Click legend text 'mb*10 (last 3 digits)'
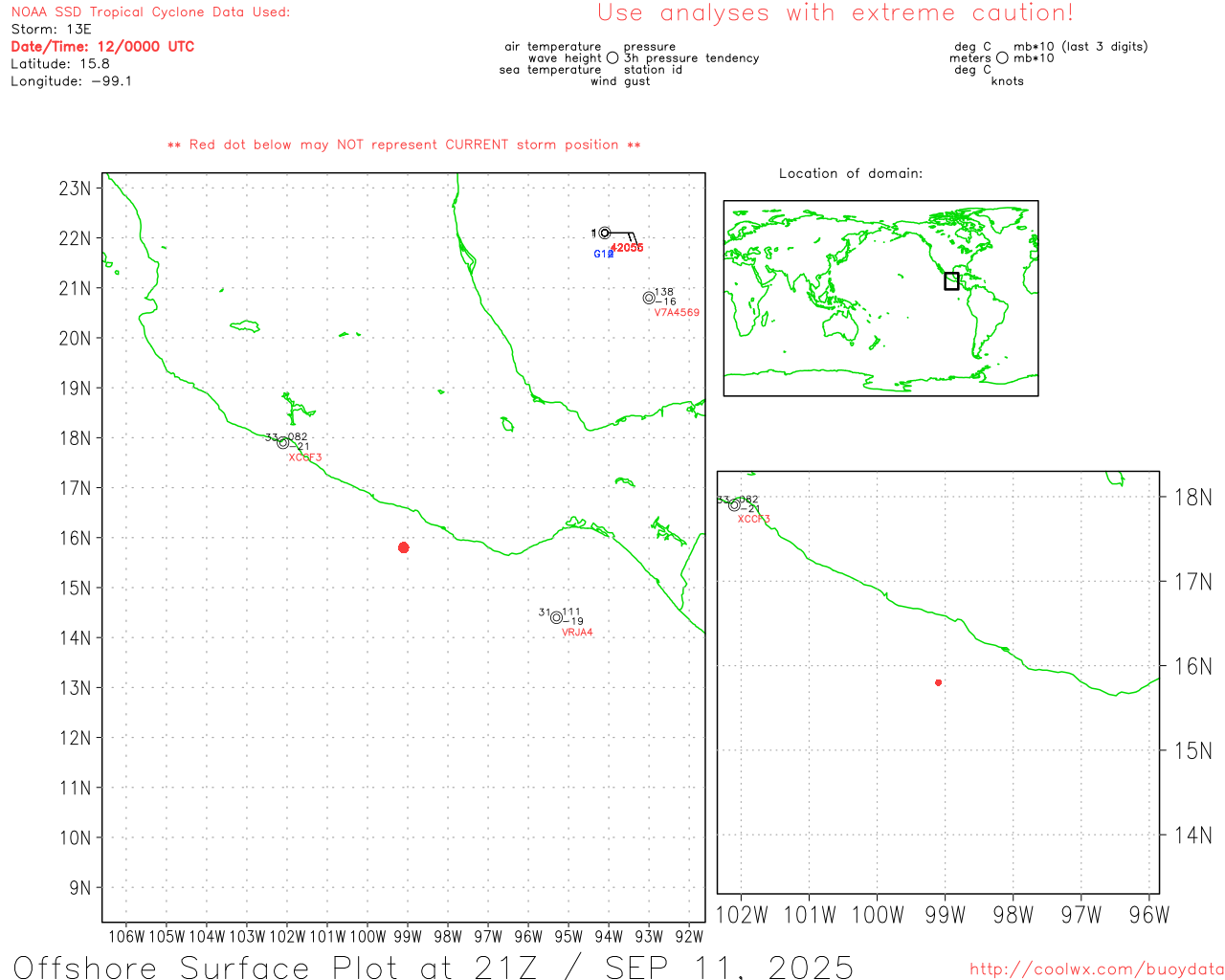Viewport: 1225px width, 980px height. pos(1080,47)
